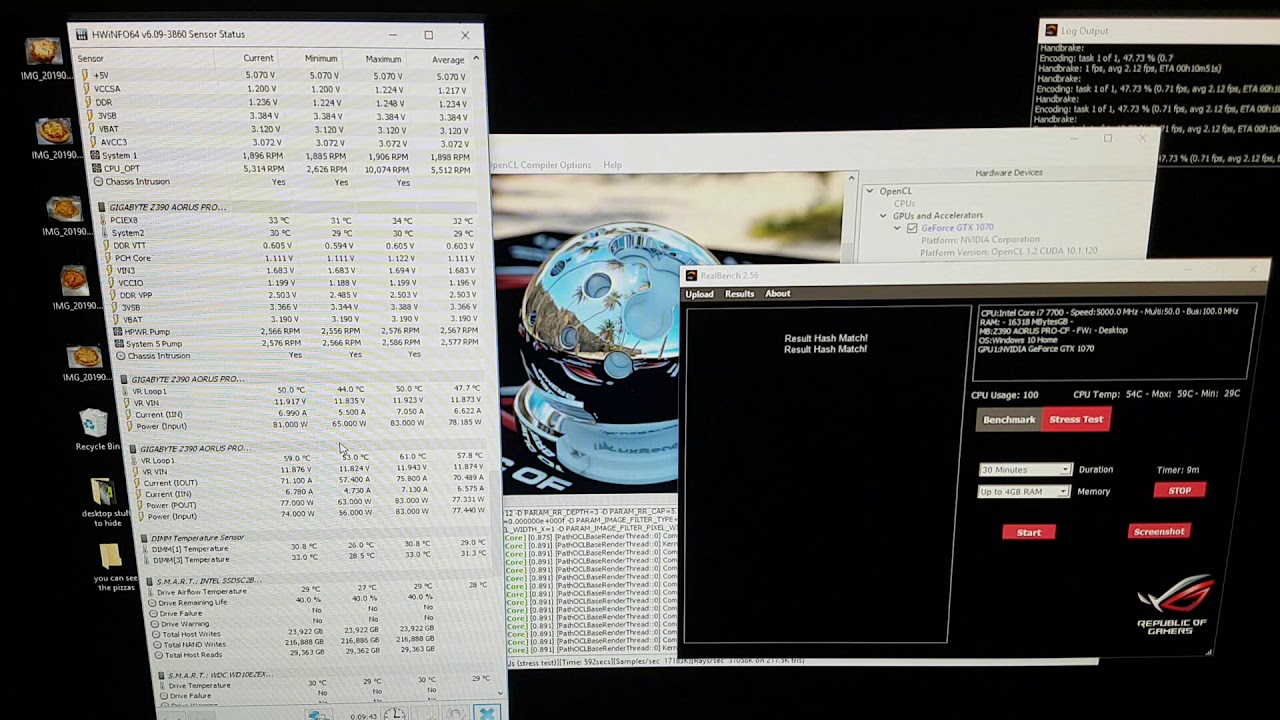Click the Drive Airflow Temperature icon
The width and height of the screenshot is (1280, 720).
[x=150, y=592]
